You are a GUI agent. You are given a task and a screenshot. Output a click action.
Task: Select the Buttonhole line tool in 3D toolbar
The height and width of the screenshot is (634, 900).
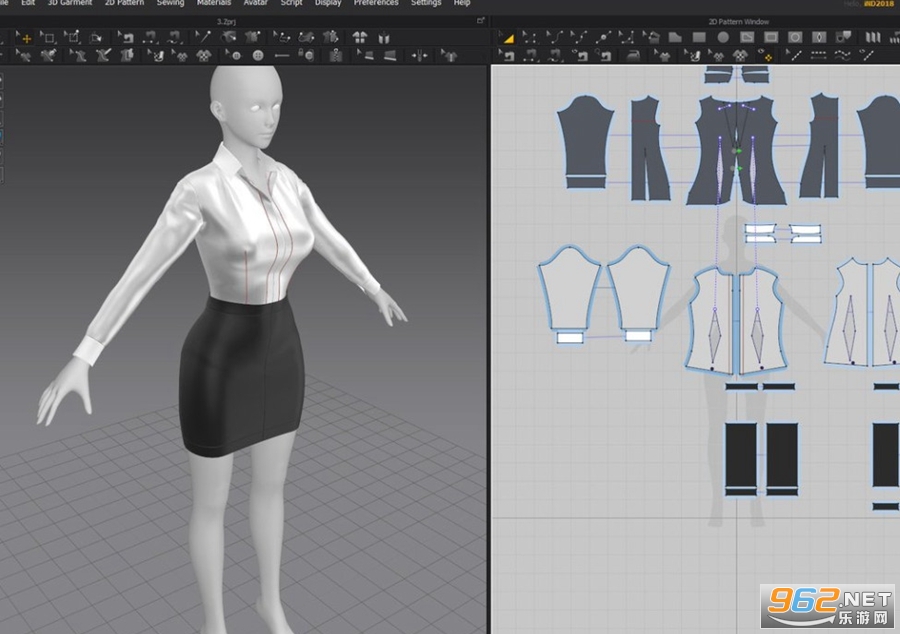click(282, 55)
